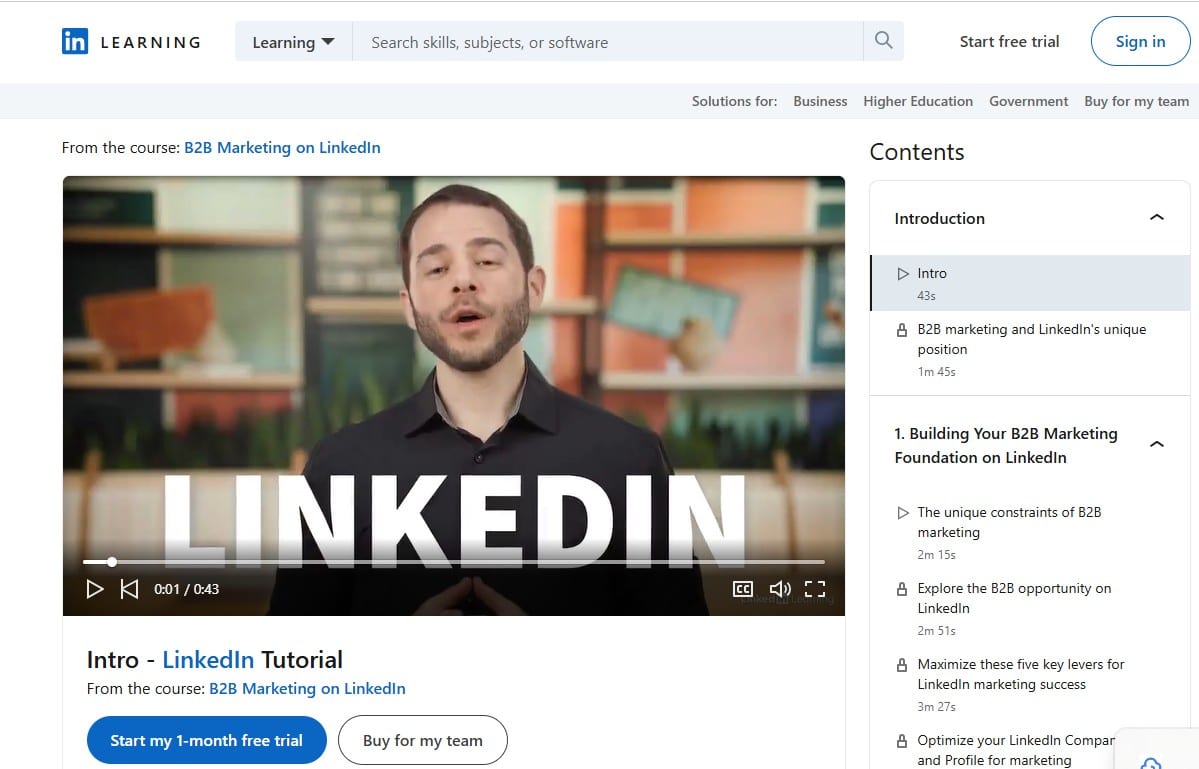Image resolution: width=1199 pixels, height=769 pixels.
Task: Click lock icon beside Explore B2B opportunity
Action: point(902,589)
